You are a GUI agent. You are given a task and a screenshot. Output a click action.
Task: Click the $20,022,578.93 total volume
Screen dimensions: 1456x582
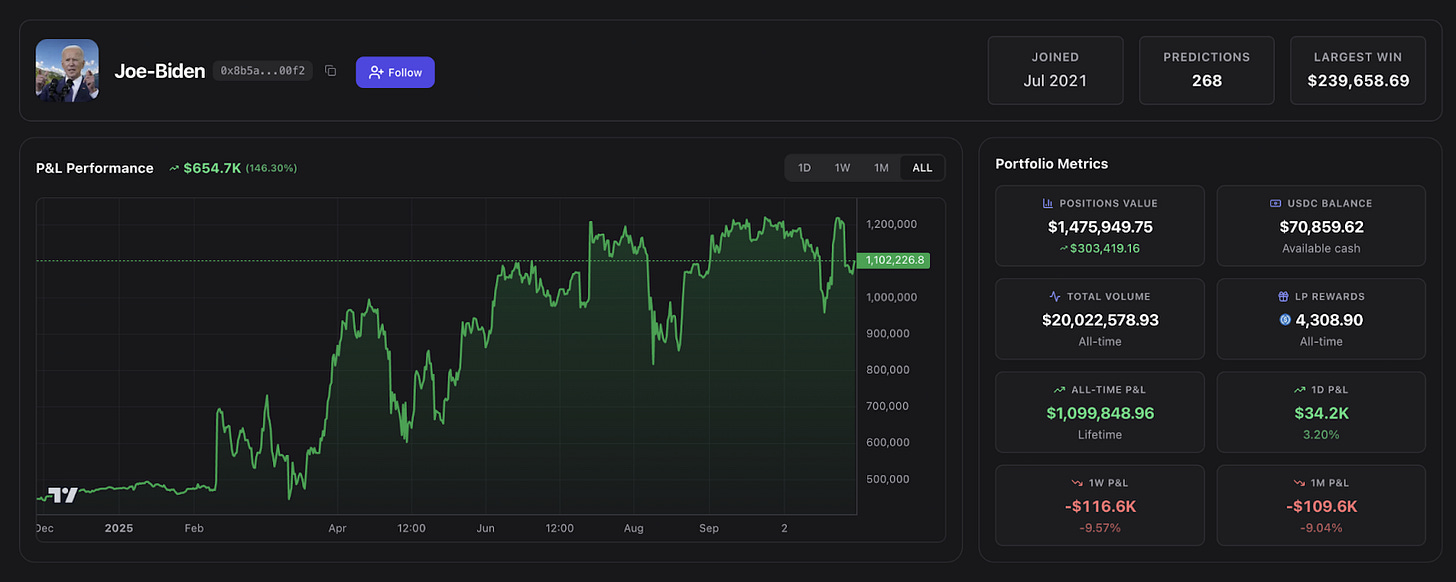coord(1100,320)
